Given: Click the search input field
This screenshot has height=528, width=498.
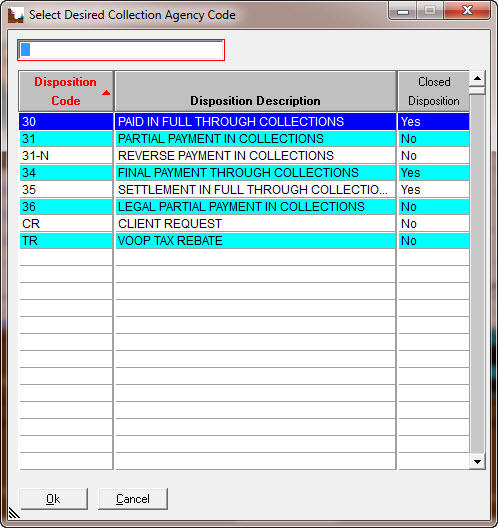Looking at the screenshot, I should (x=121, y=50).
